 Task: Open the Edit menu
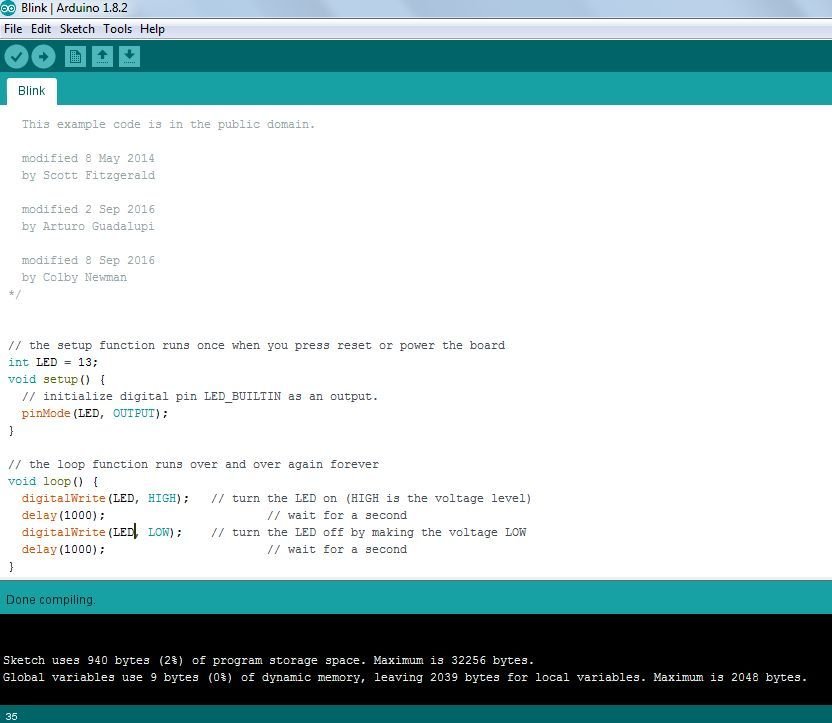tap(41, 29)
